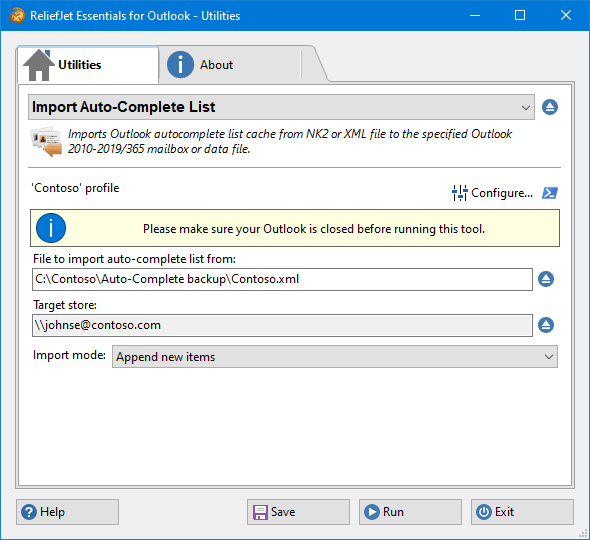
Task: Expand the Import mode dropdown
Action: click(x=335, y=357)
